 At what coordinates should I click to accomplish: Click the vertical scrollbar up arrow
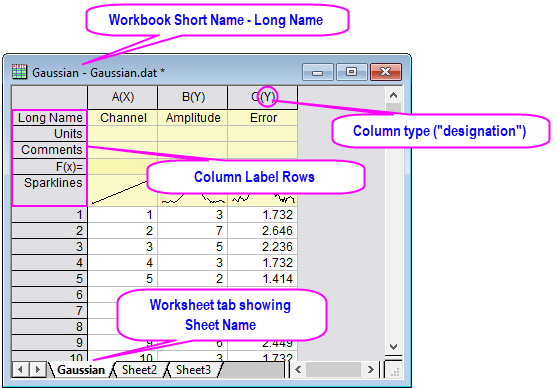(x=393, y=95)
